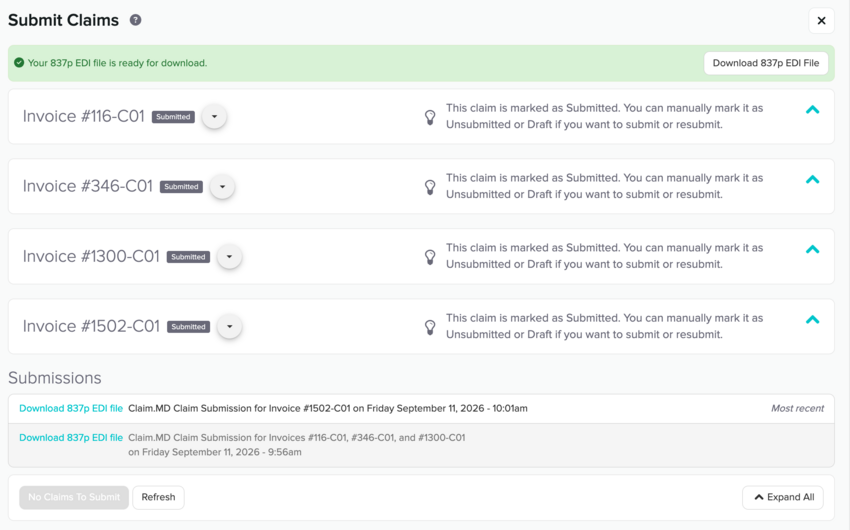Collapse the Invoice #1300-C01 panel with the chevron

[812, 249]
